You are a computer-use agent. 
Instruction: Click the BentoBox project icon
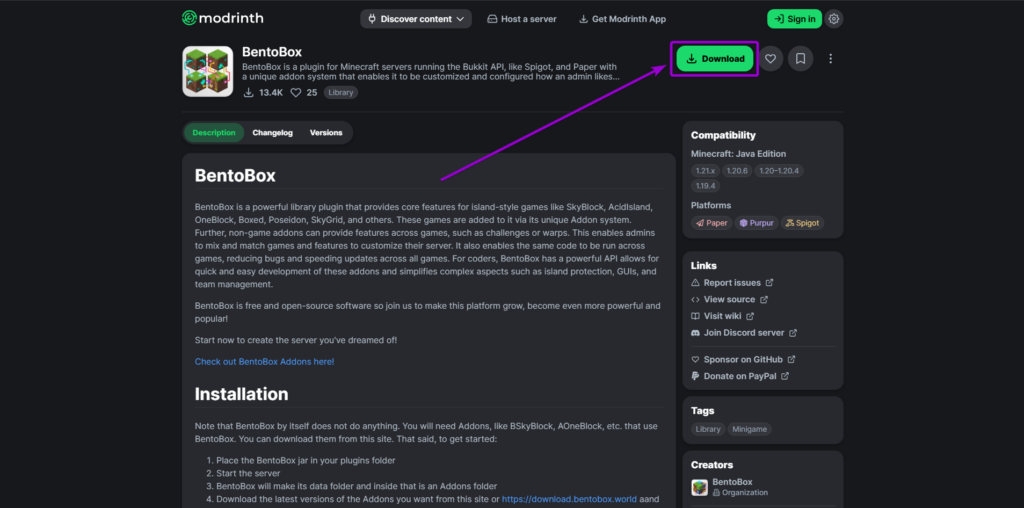point(208,71)
